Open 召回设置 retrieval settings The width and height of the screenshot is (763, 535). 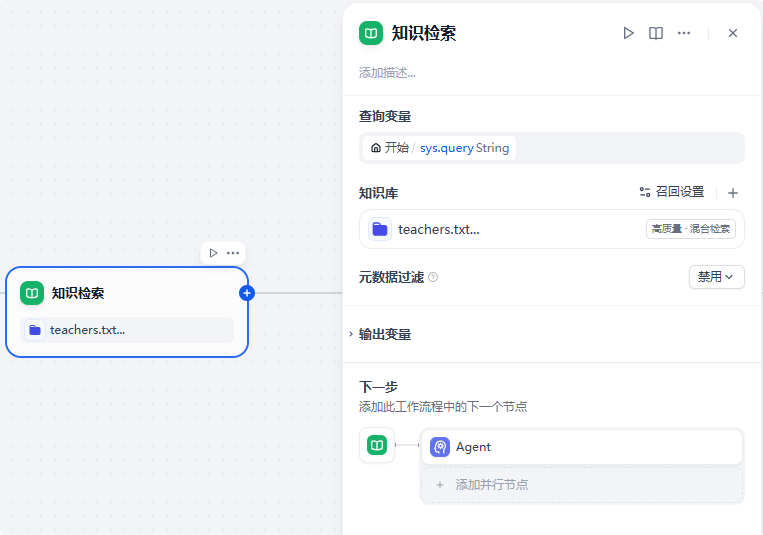click(671, 192)
